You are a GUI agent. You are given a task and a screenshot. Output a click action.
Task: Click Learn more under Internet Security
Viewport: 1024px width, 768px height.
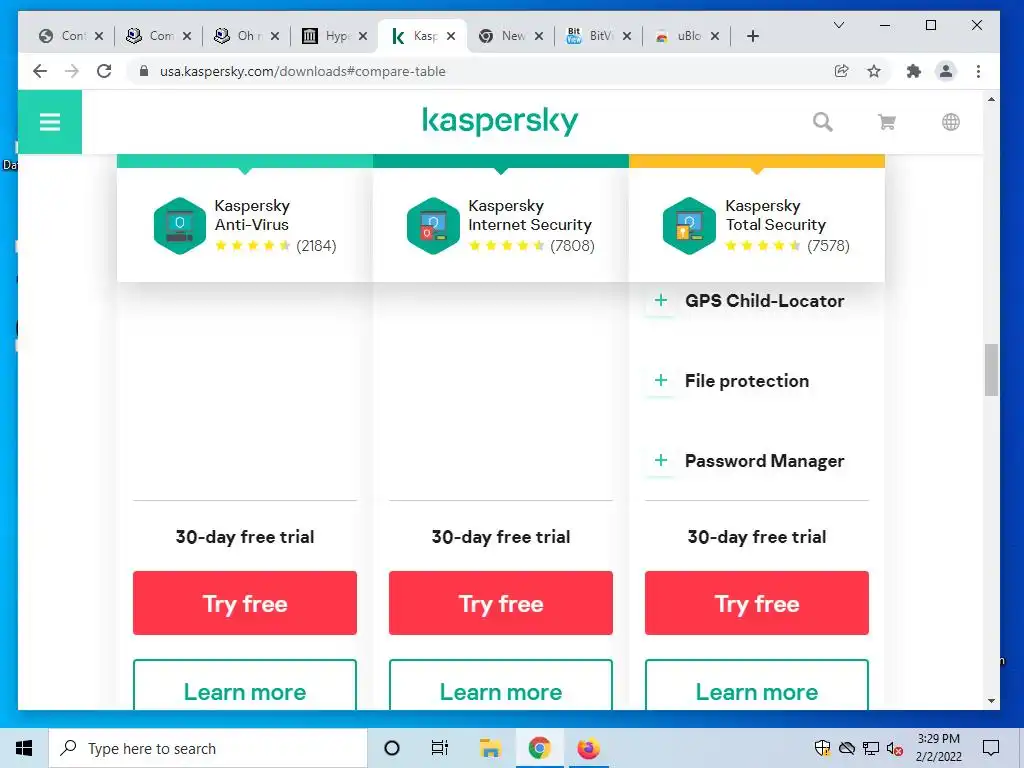501,685
